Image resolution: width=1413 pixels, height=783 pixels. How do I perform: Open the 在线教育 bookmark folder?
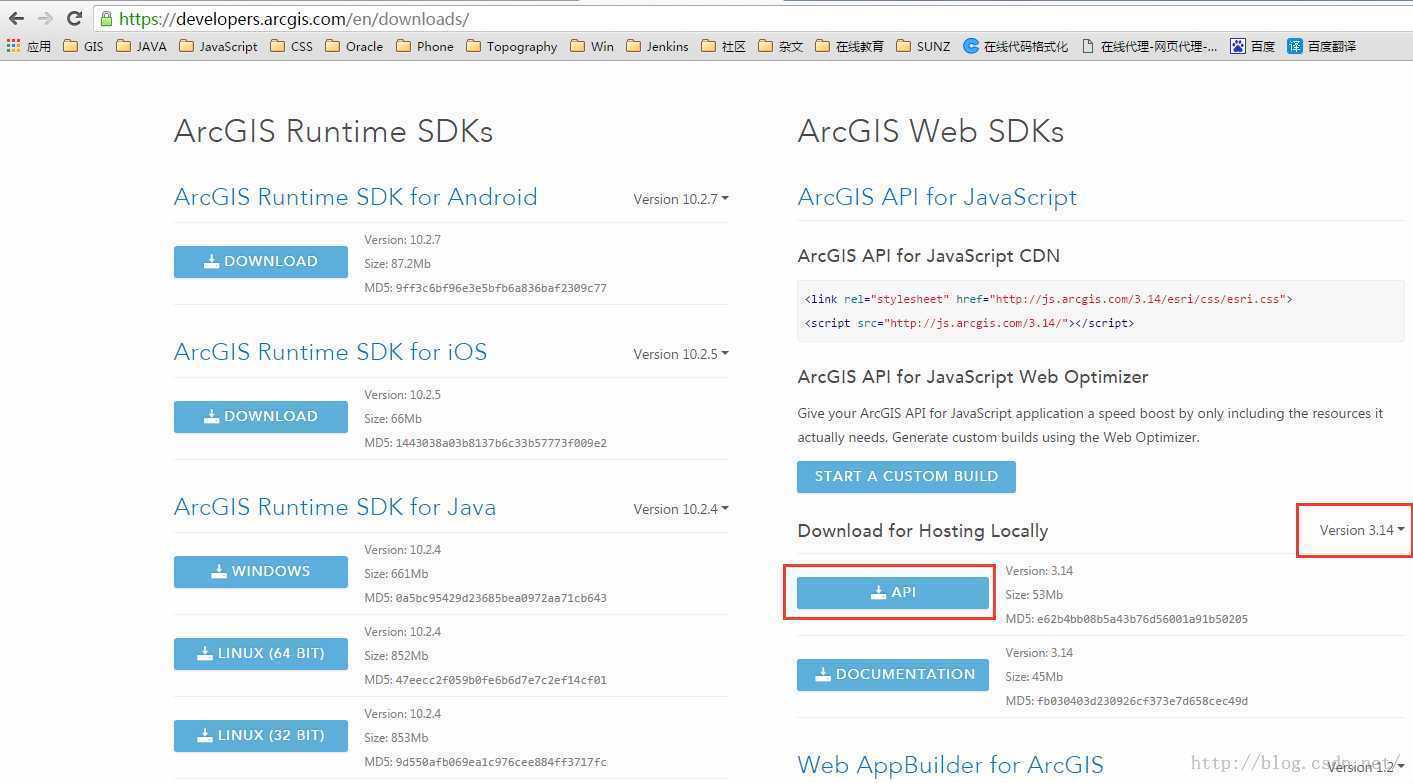pos(850,46)
